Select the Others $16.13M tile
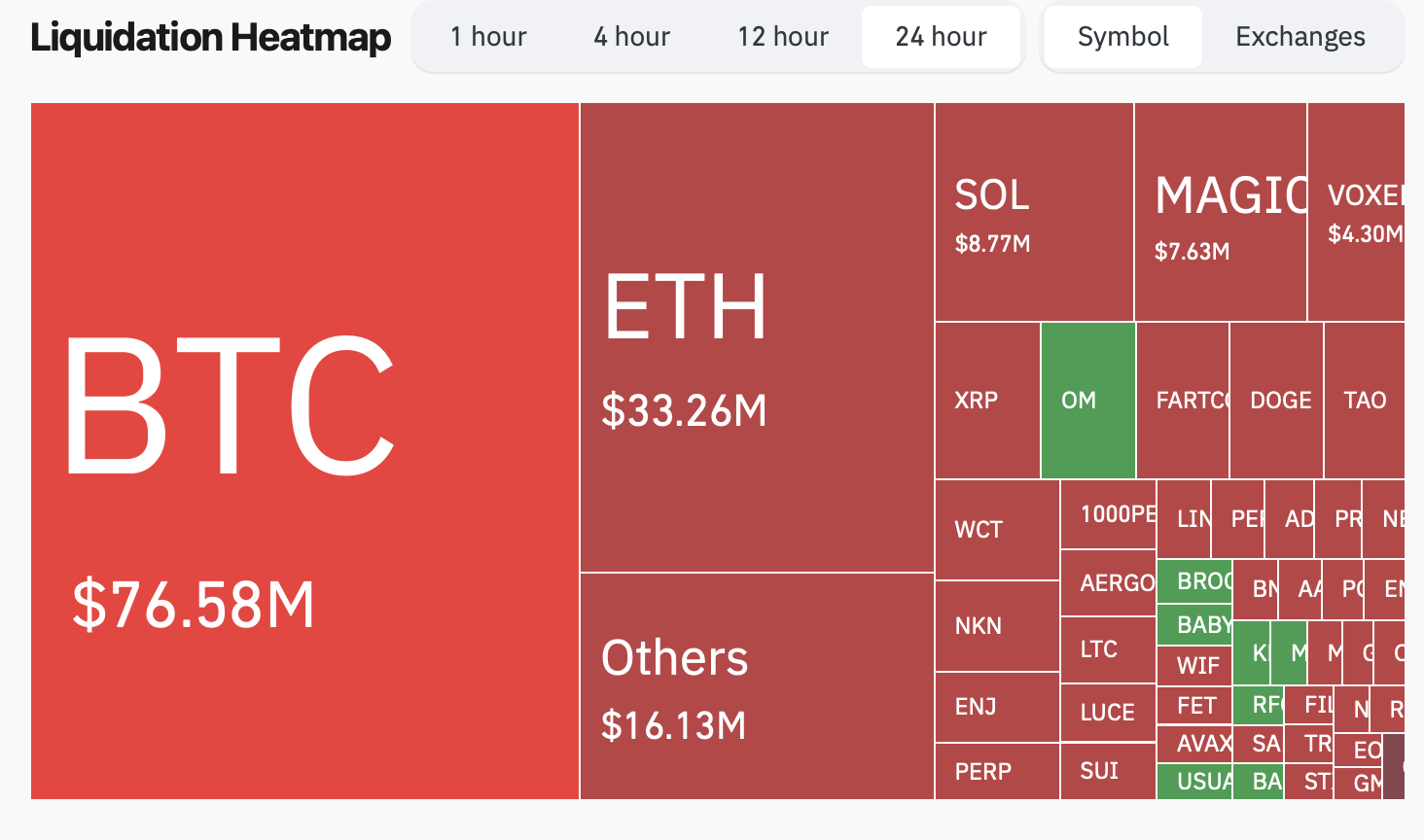The height and width of the screenshot is (840, 1424). 756,685
